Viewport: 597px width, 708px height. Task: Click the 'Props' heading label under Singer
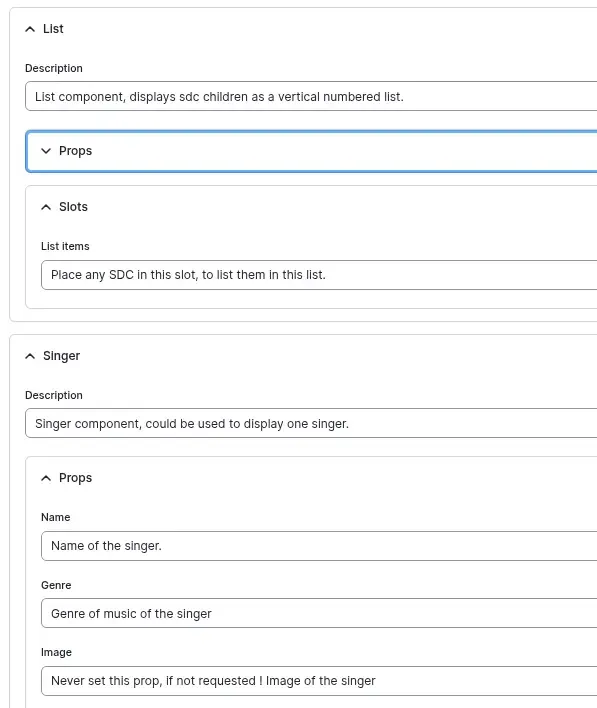75,478
